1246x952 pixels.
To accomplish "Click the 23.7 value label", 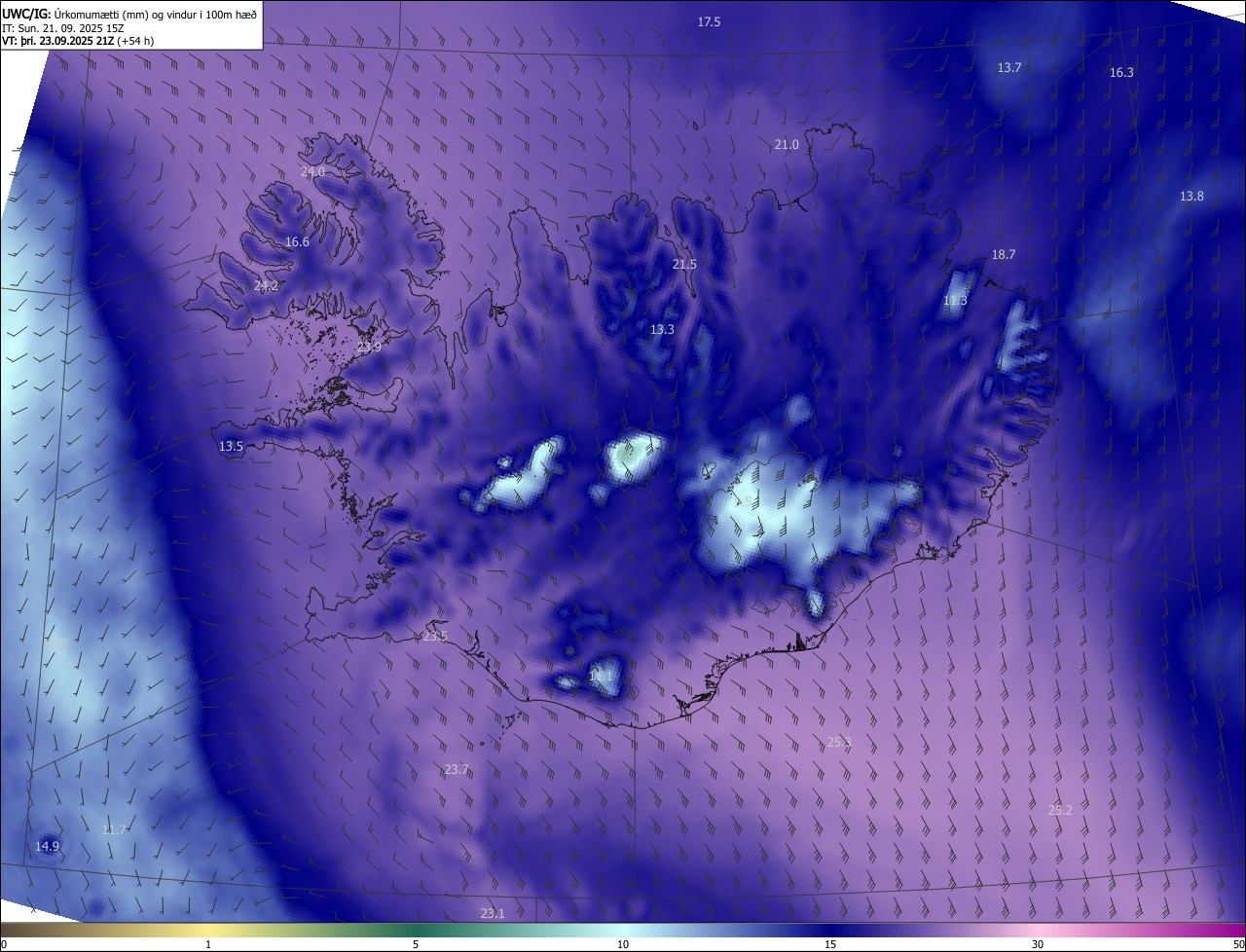I will point(457,769).
